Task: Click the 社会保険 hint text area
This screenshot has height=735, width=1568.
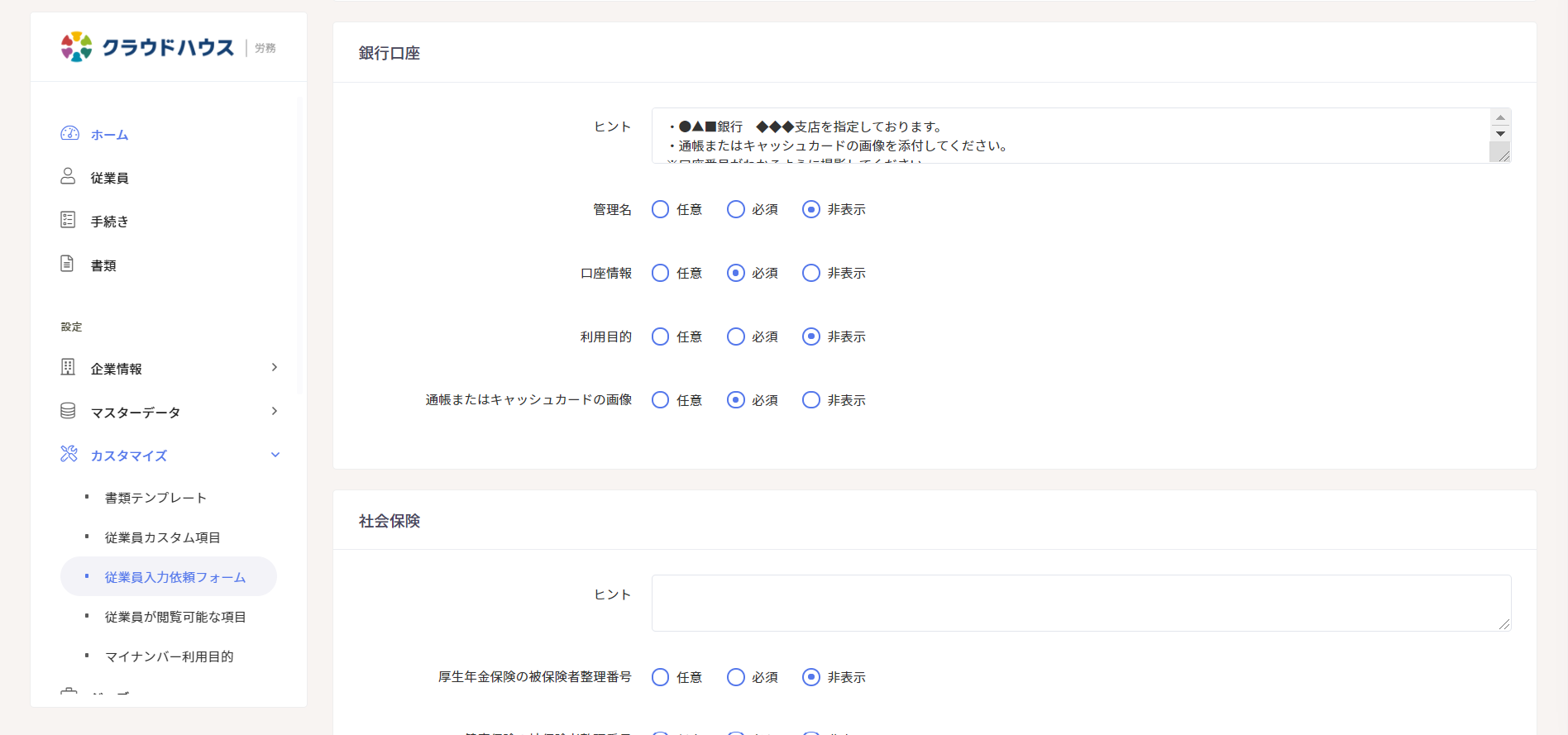Action: 1081,603
